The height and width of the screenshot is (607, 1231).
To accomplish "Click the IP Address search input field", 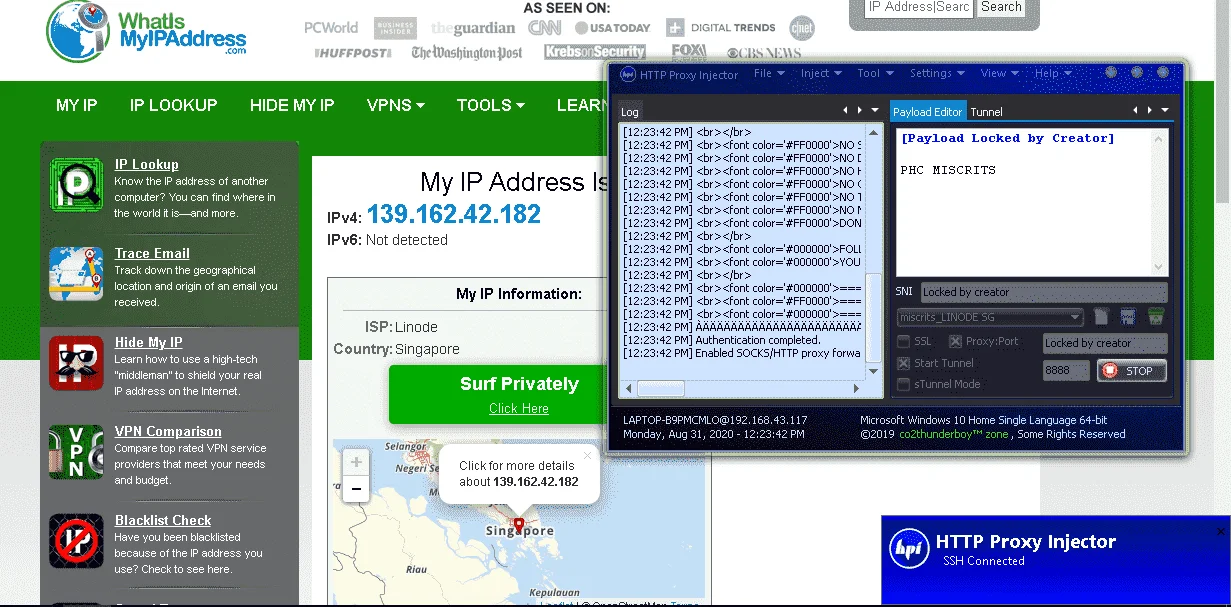I will tap(917, 7).
